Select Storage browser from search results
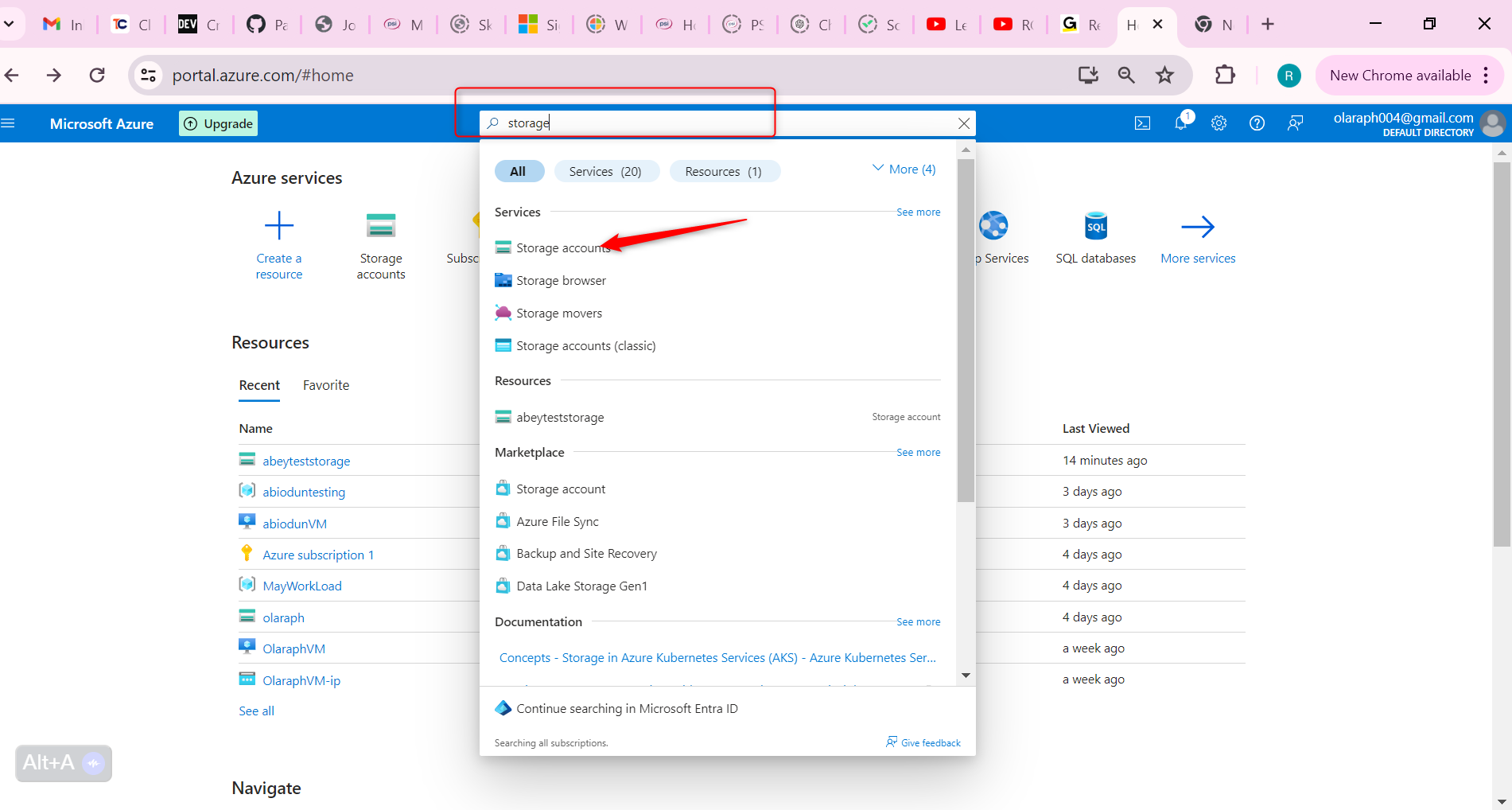This screenshot has height=810, width=1512. (560, 280)
